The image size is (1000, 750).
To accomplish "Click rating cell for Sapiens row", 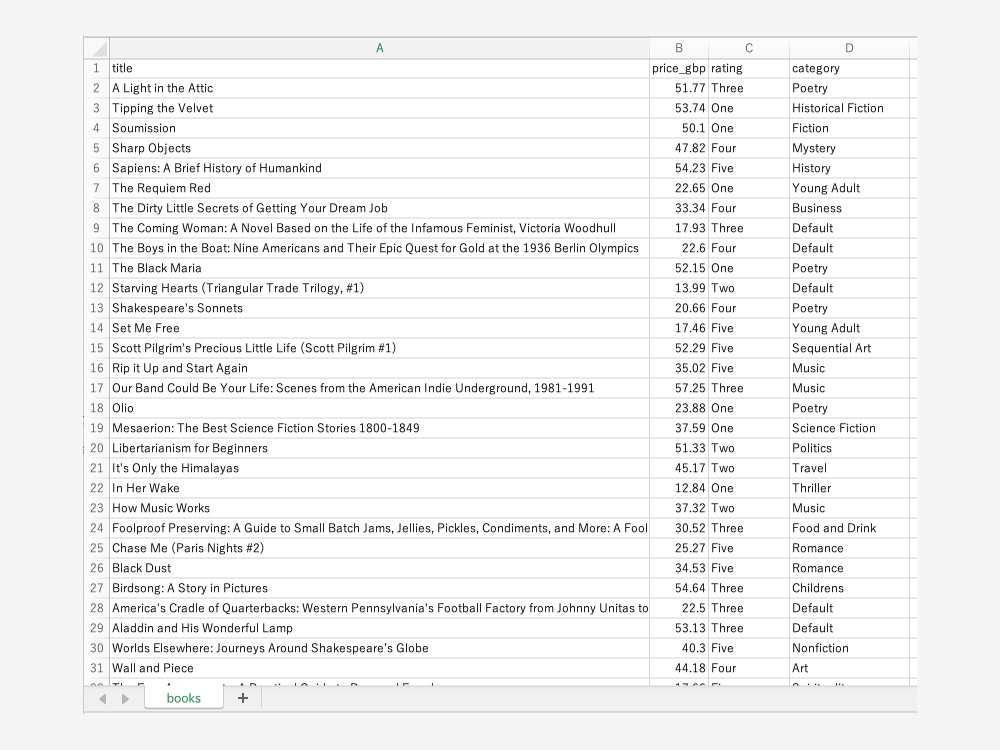I will (749, 168).
